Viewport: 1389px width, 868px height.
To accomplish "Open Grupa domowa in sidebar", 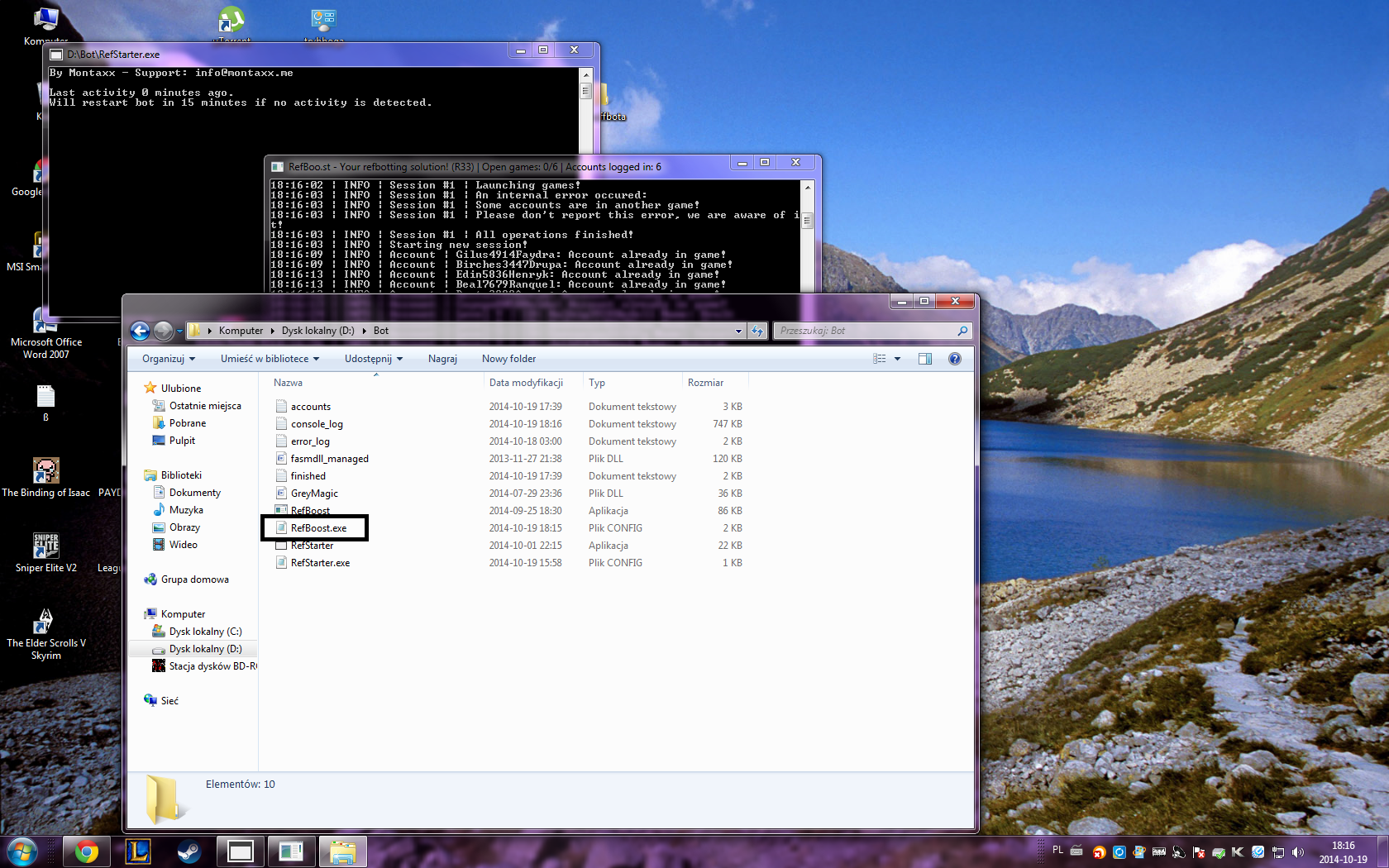I will click(x=194, y=579).
